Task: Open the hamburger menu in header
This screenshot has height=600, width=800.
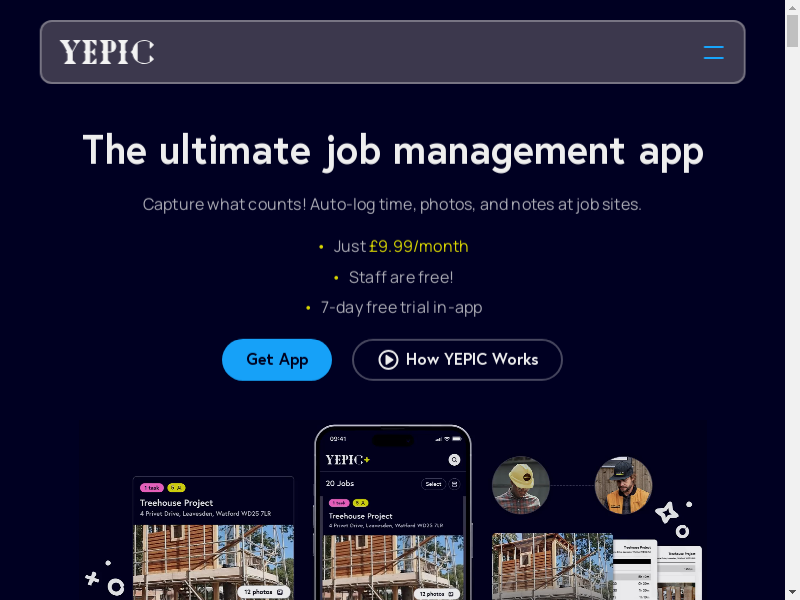Action: [713, 52]
